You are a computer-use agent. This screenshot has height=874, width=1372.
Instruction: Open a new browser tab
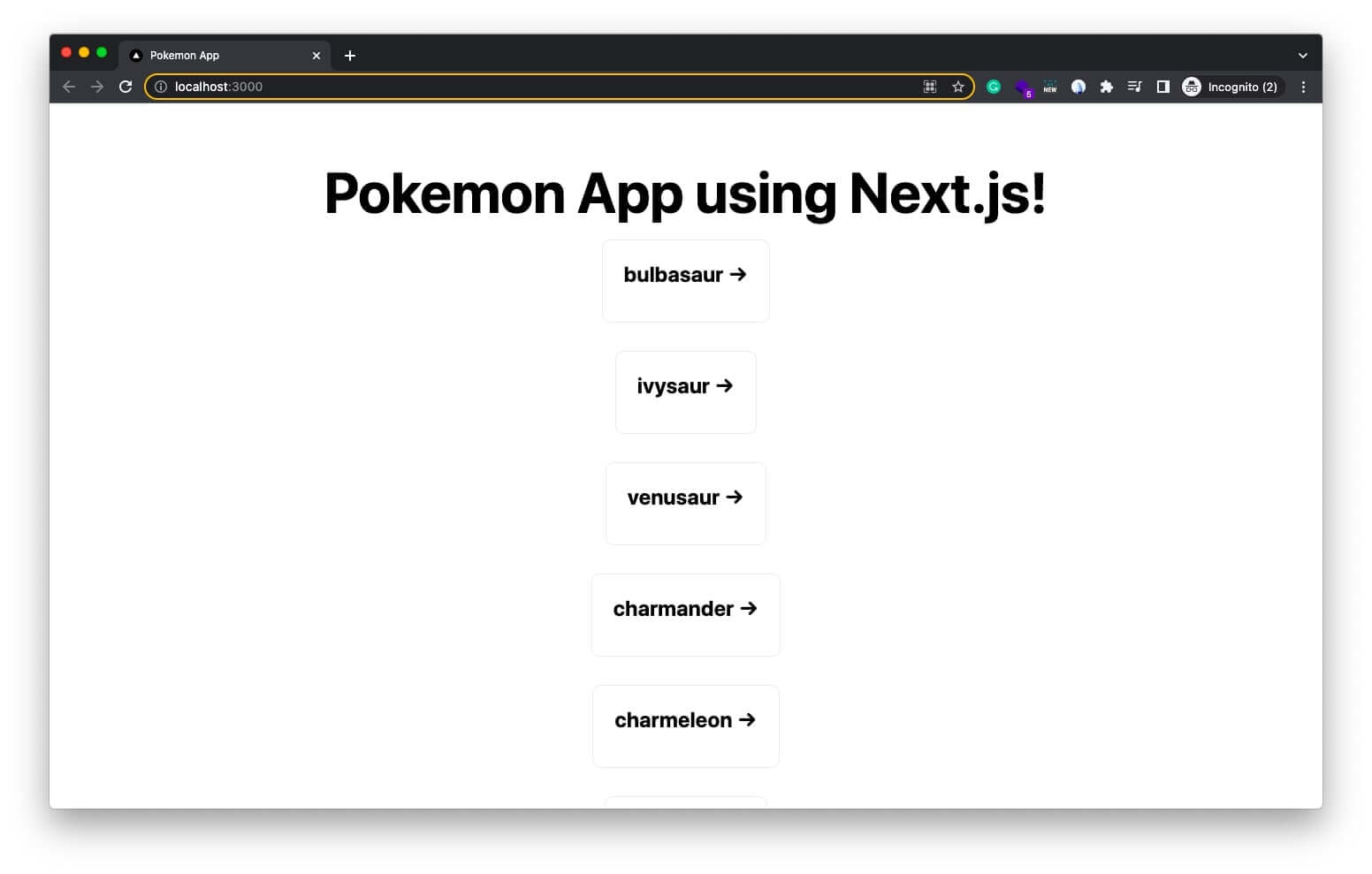tap(349, 55)
